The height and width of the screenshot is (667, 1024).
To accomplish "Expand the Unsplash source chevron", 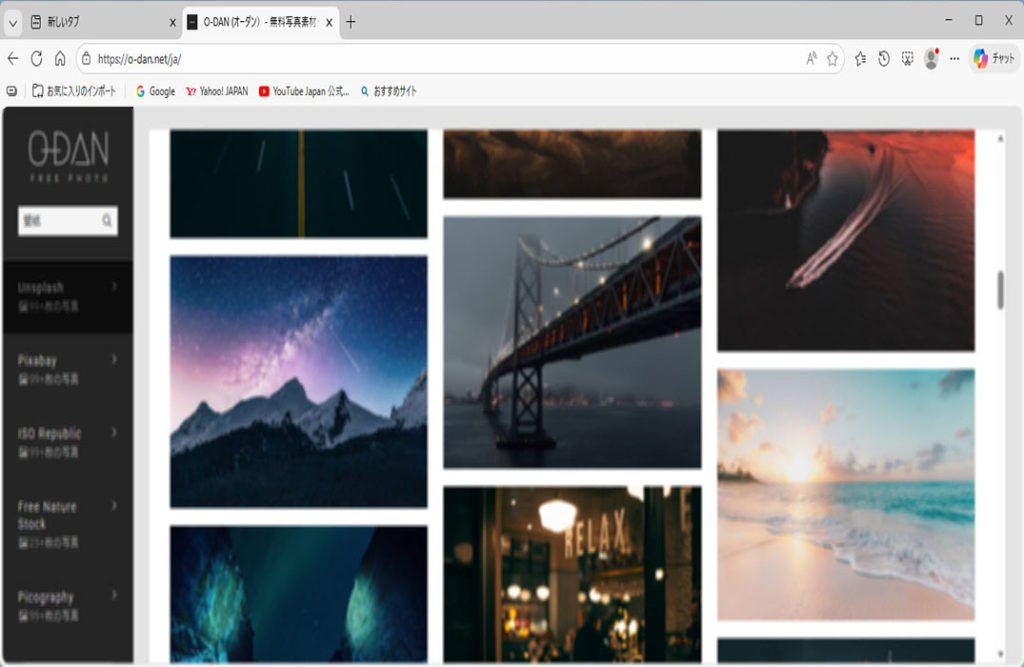I will [114, 287].
